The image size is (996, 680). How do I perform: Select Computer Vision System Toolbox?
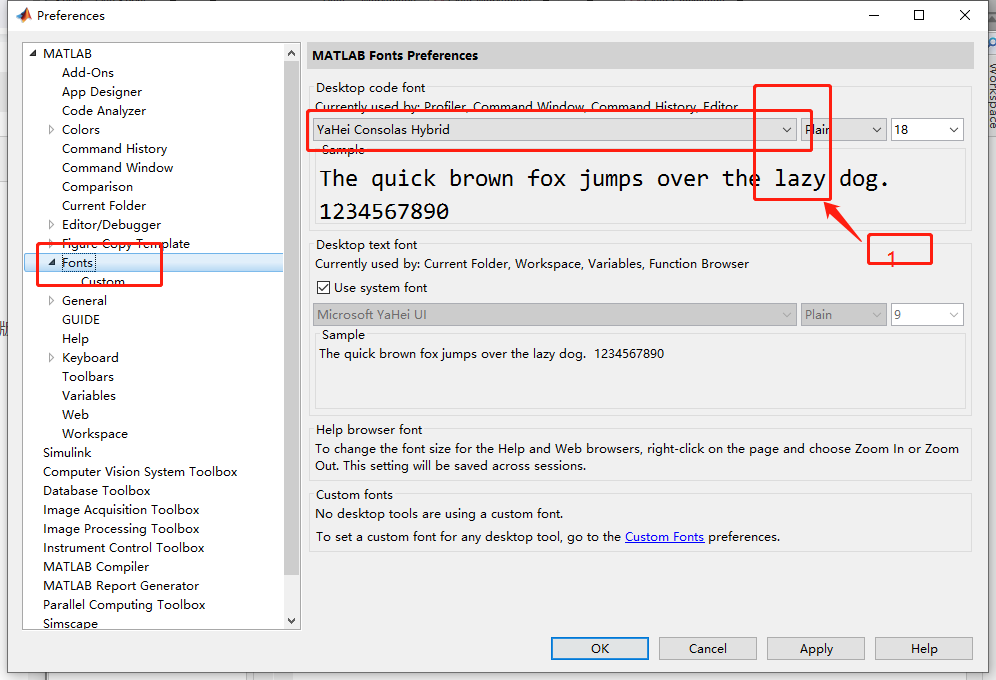140,472
